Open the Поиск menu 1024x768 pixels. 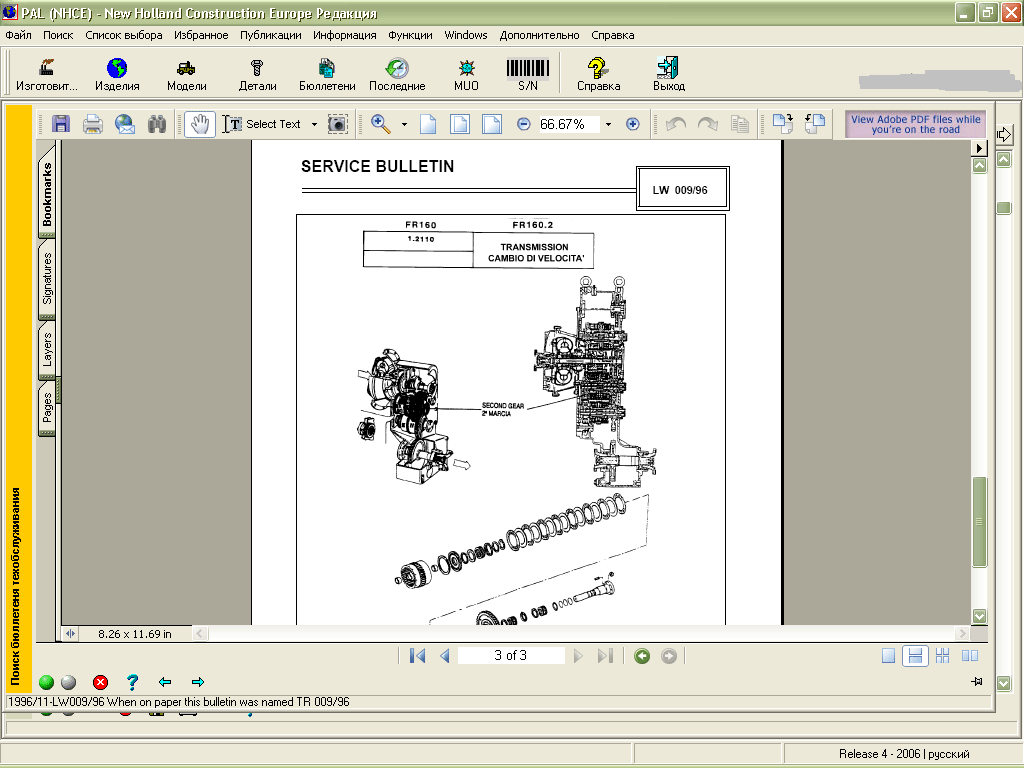pos(58,35)
